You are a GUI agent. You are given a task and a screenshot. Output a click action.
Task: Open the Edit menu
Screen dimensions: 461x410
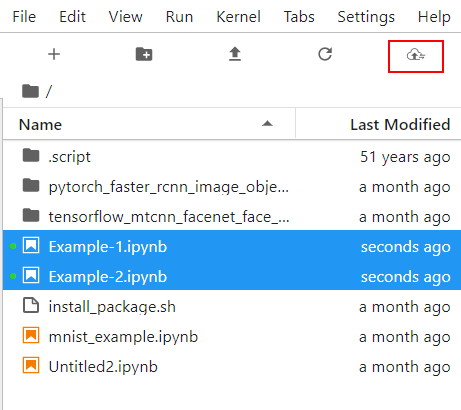point(72,17)
